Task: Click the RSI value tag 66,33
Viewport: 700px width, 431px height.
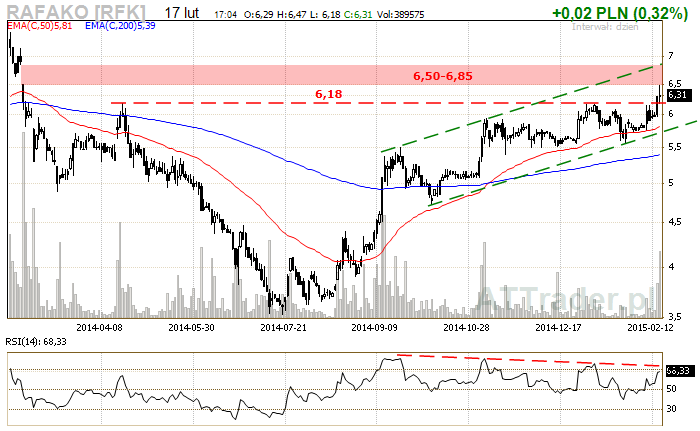Action: pyautogui.click(x=679, y=371)
